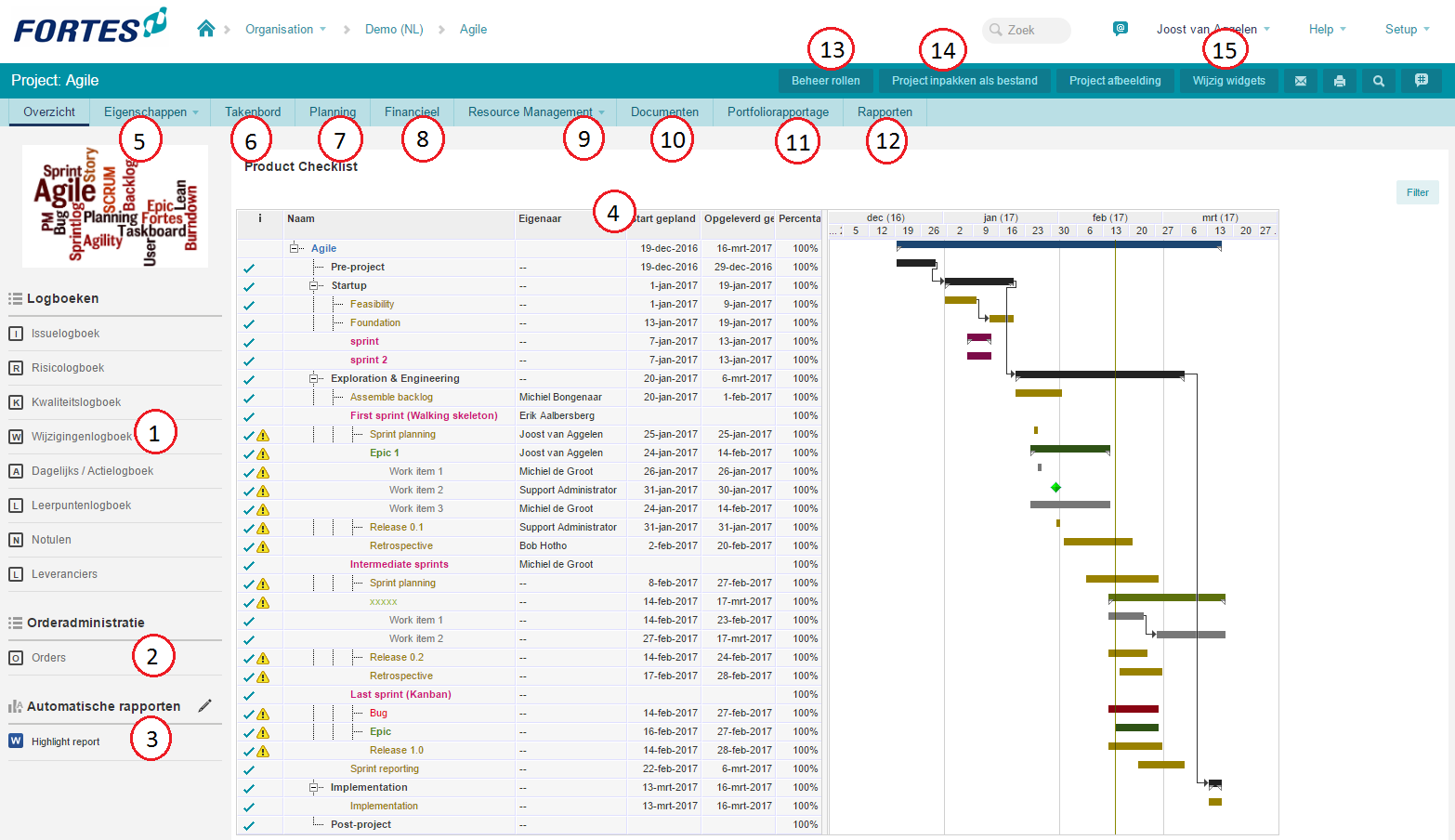Select the green Epic 1 Gantt bar
This screenshot has width=1455, height=840.
pos(1070,449)
